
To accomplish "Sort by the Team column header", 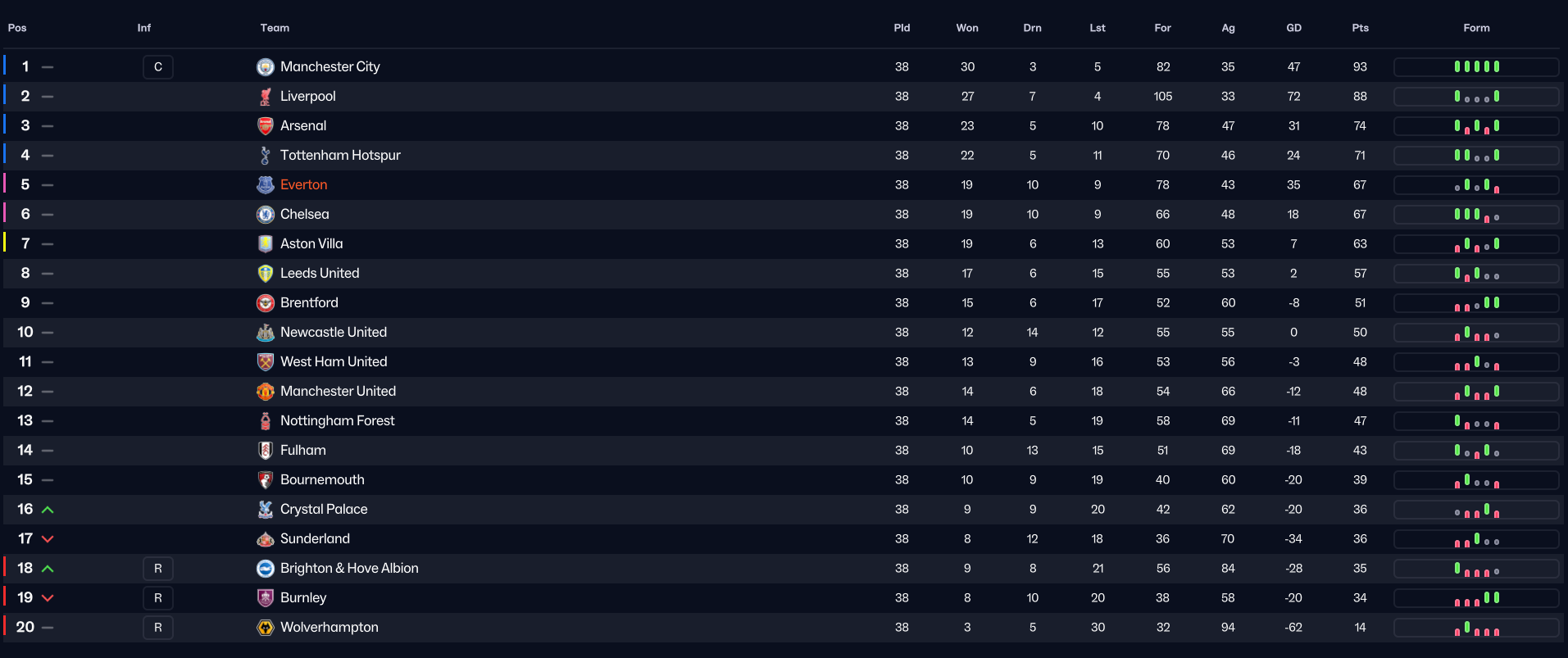I will (x=275, y=28).
